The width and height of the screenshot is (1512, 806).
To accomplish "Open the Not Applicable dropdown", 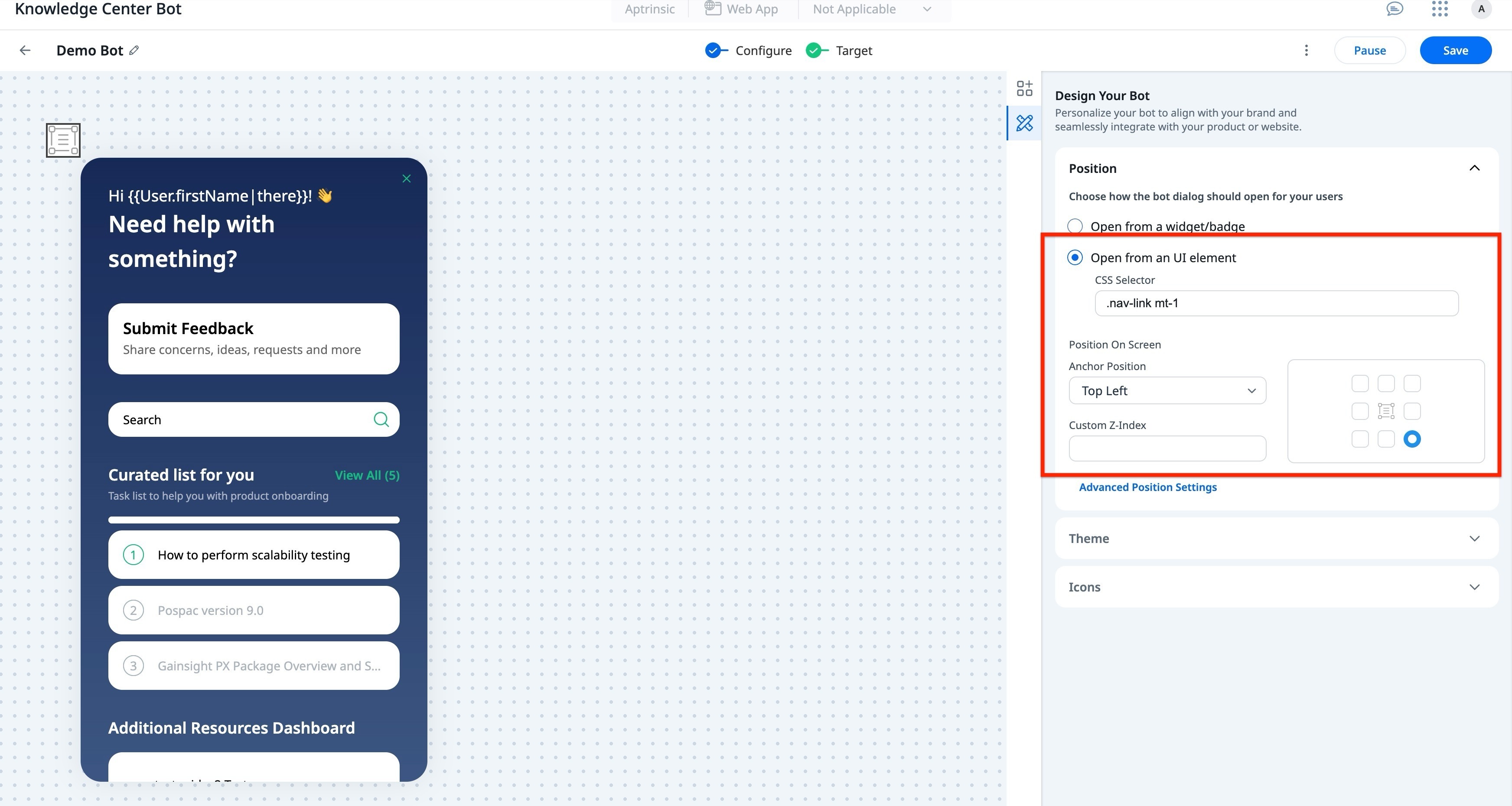I will (872, 9).
